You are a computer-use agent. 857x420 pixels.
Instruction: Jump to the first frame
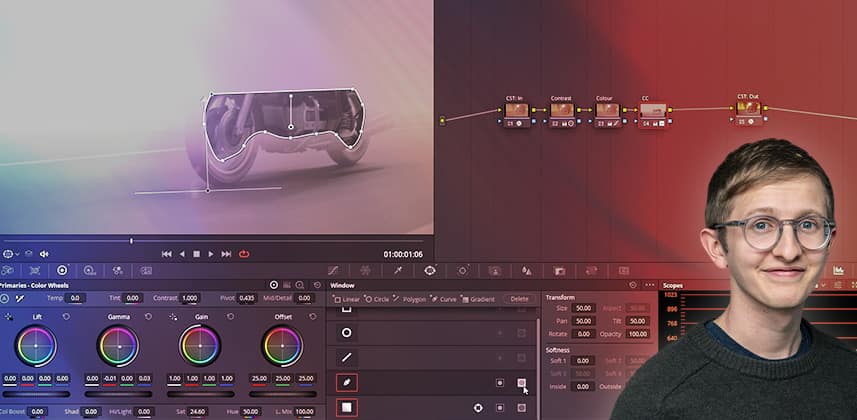(167, 254)
